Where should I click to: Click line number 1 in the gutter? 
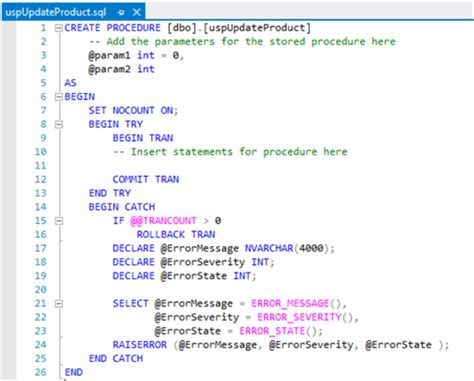pyautogui.click(x=44, y=28)
